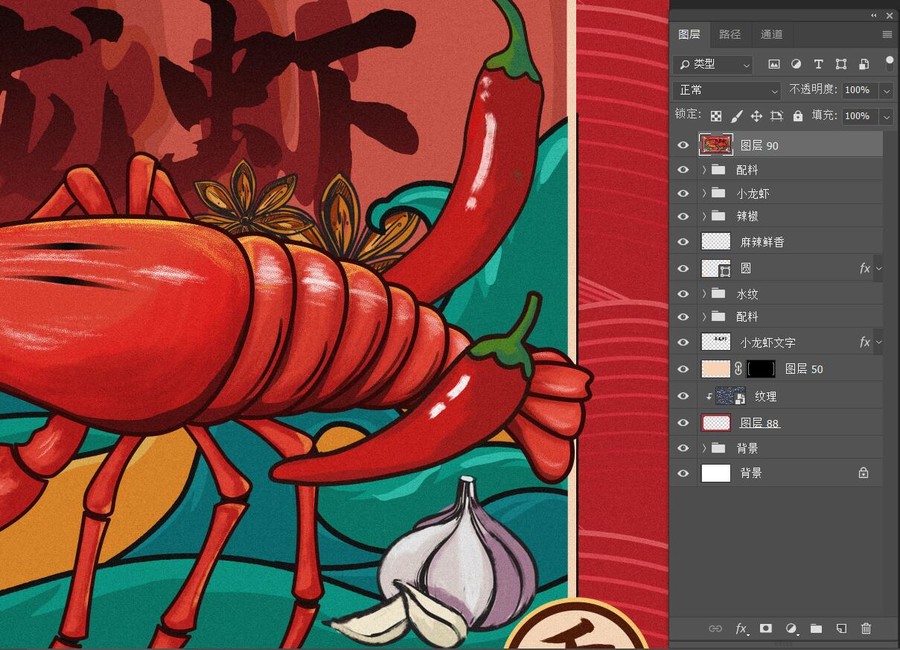Lock transparent pixels icon
Image resolution: width=900 pixels, height=650 pixels.
tap(716, 117)
